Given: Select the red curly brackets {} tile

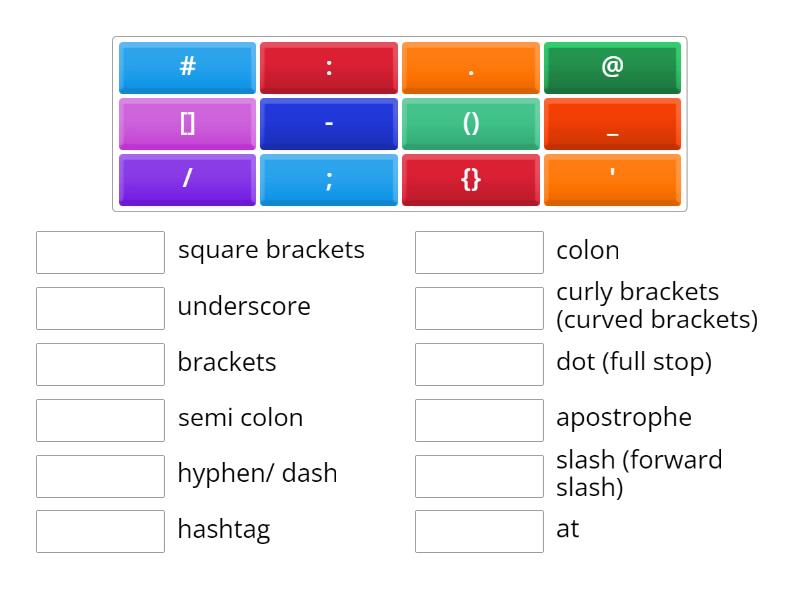Looking at the screenshot, I should [x=471, y=180].
